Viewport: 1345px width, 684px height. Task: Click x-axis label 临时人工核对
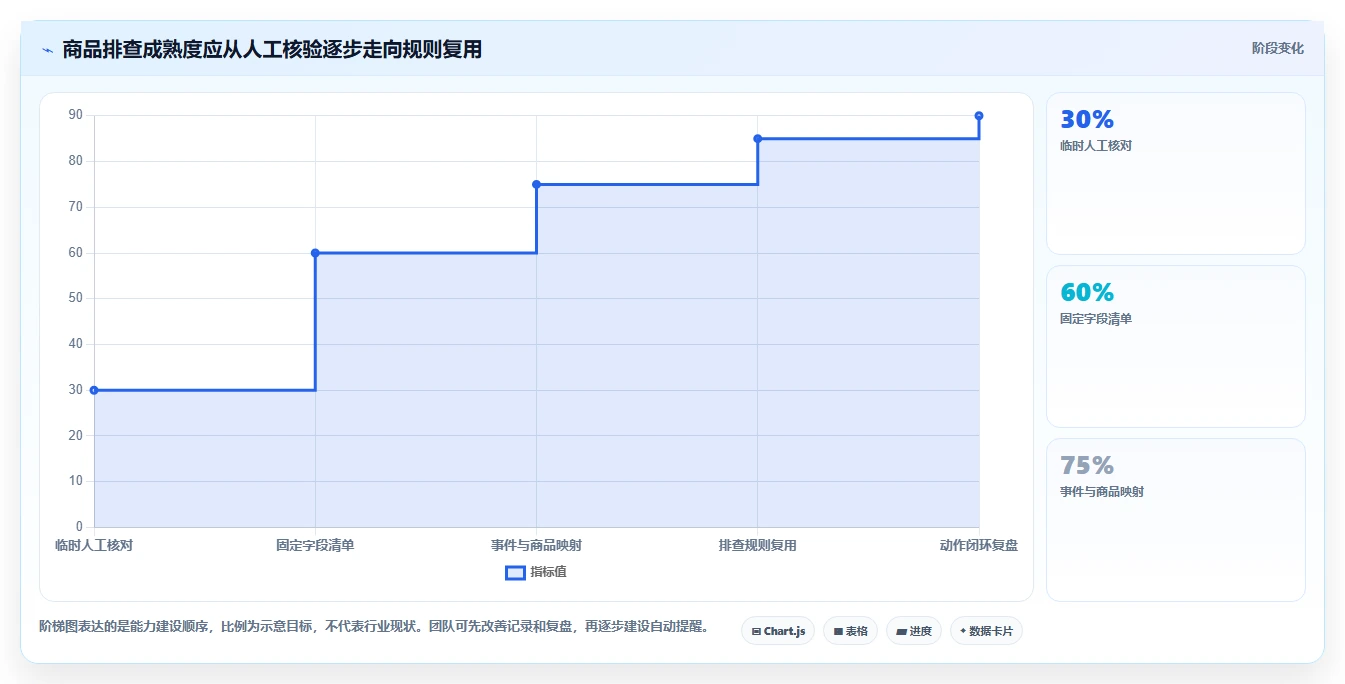94,546
